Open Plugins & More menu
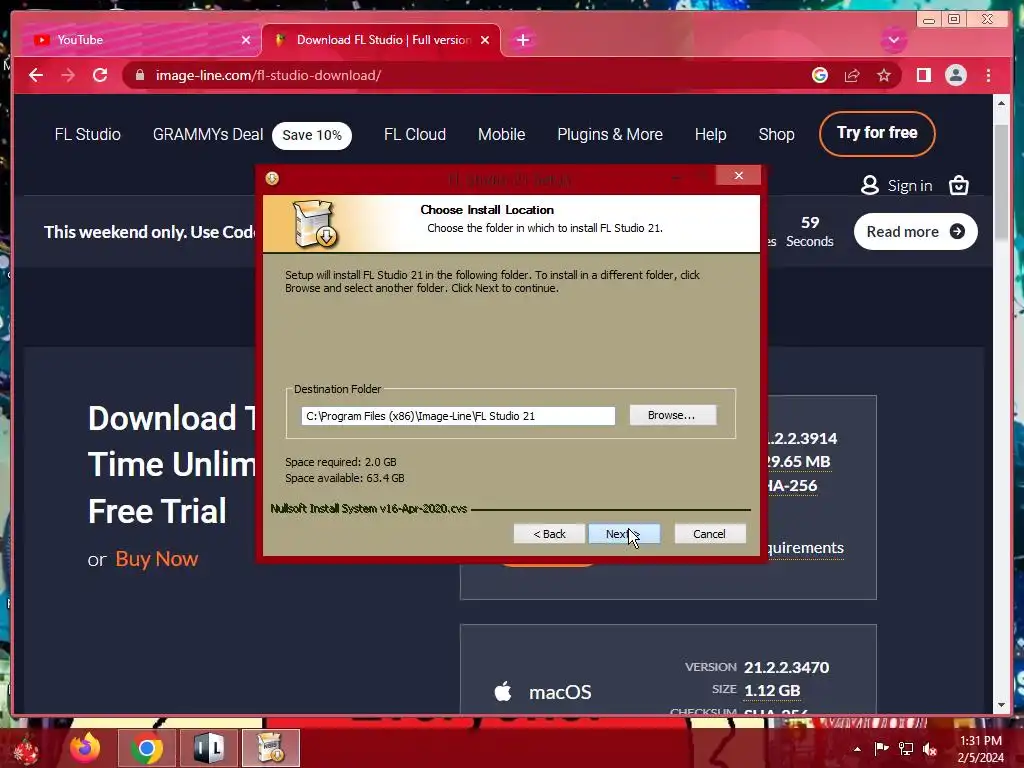 [609, 135]
